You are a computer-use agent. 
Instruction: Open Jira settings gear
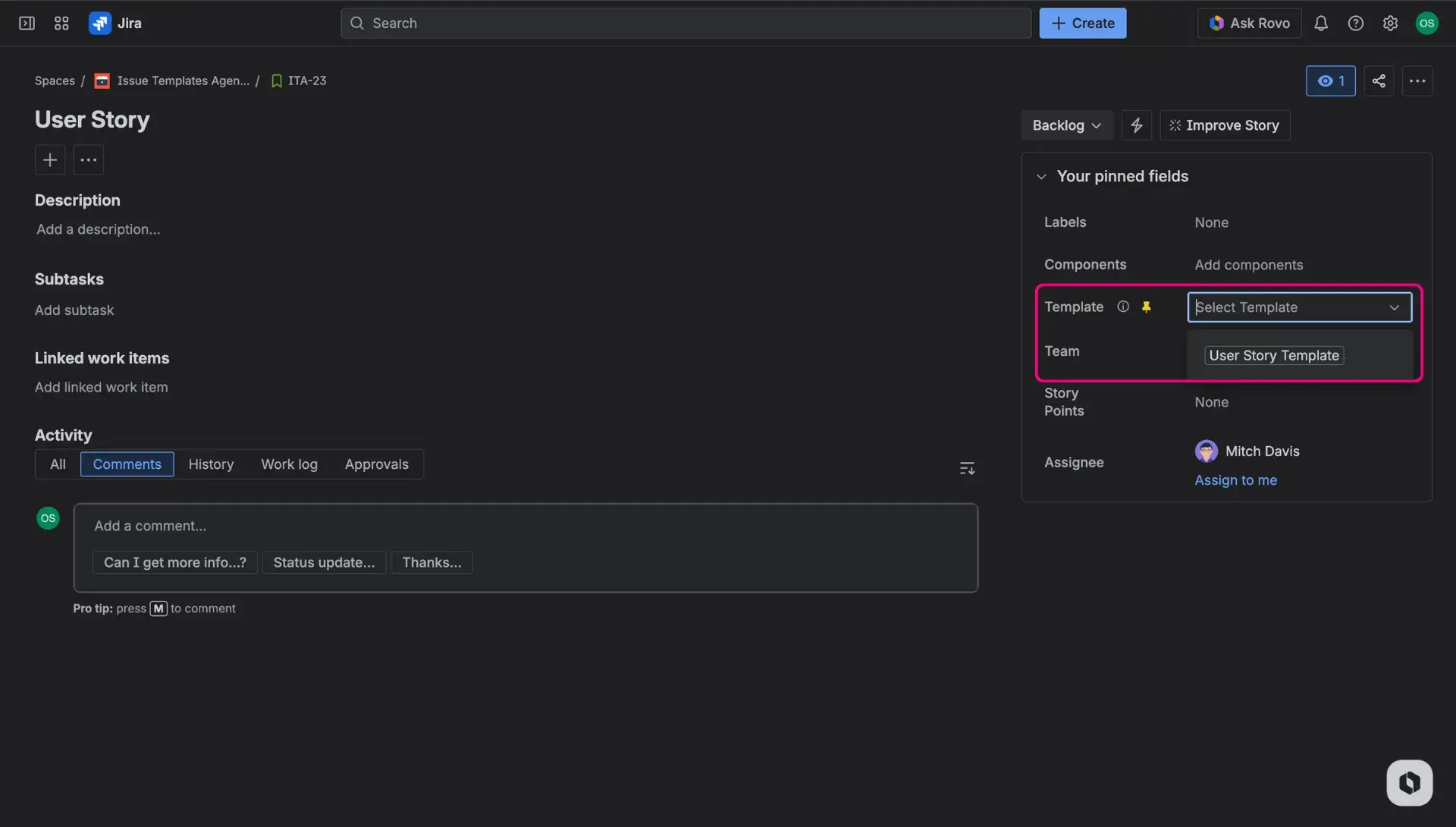click(x=1390, y=23)
